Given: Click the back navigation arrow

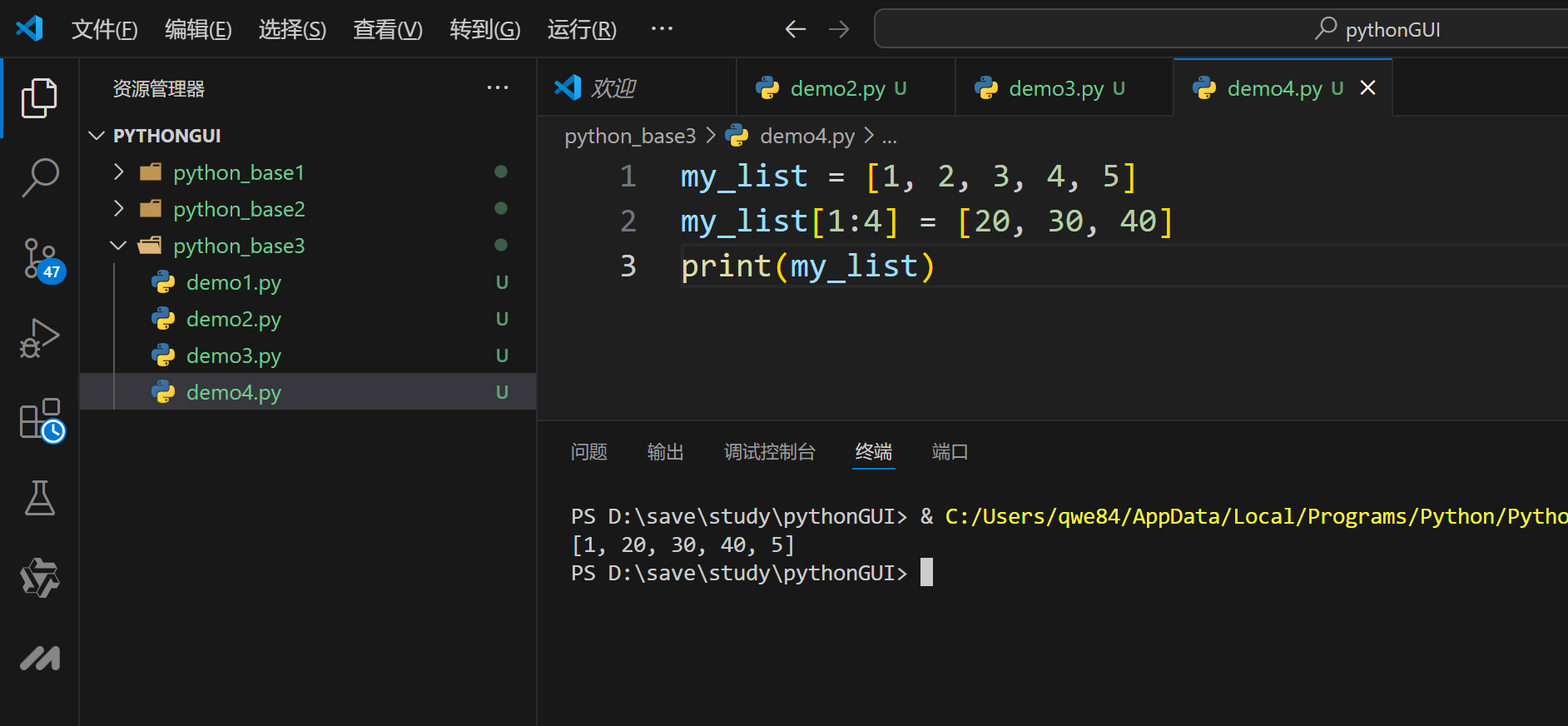Looking at the screenshot, I should point(796,29).
